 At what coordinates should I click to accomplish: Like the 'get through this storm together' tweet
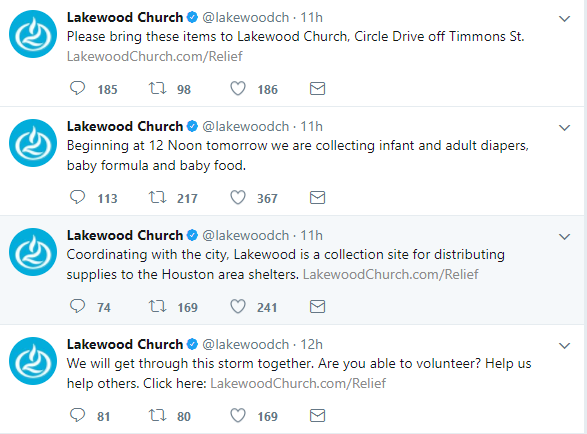pyautogui.click(x=238, y=416)
